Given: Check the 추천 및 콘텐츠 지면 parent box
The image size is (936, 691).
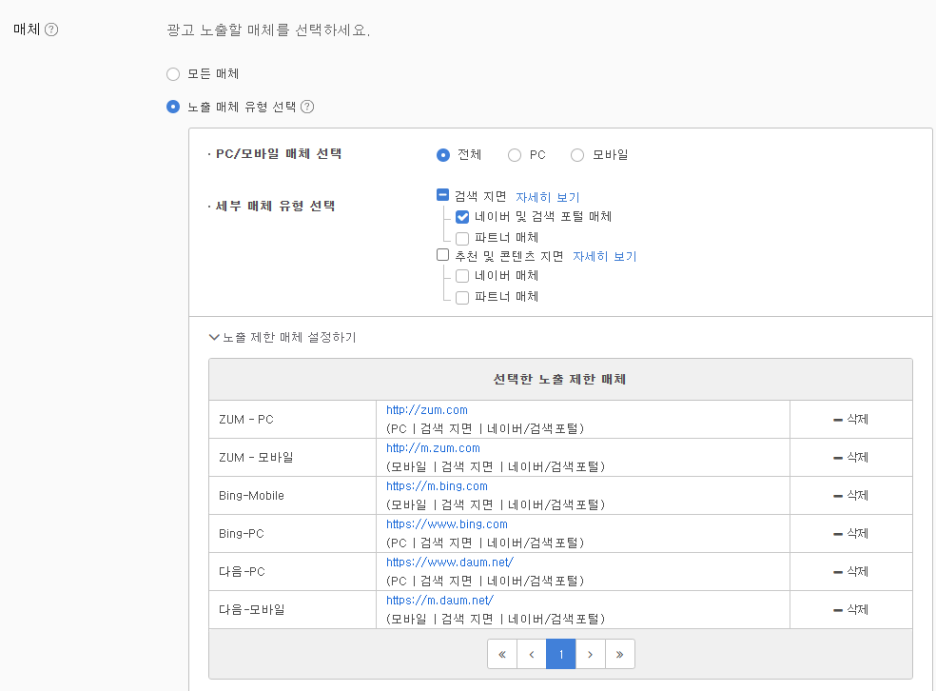Looking at the screenshot, I should [442, 255].
